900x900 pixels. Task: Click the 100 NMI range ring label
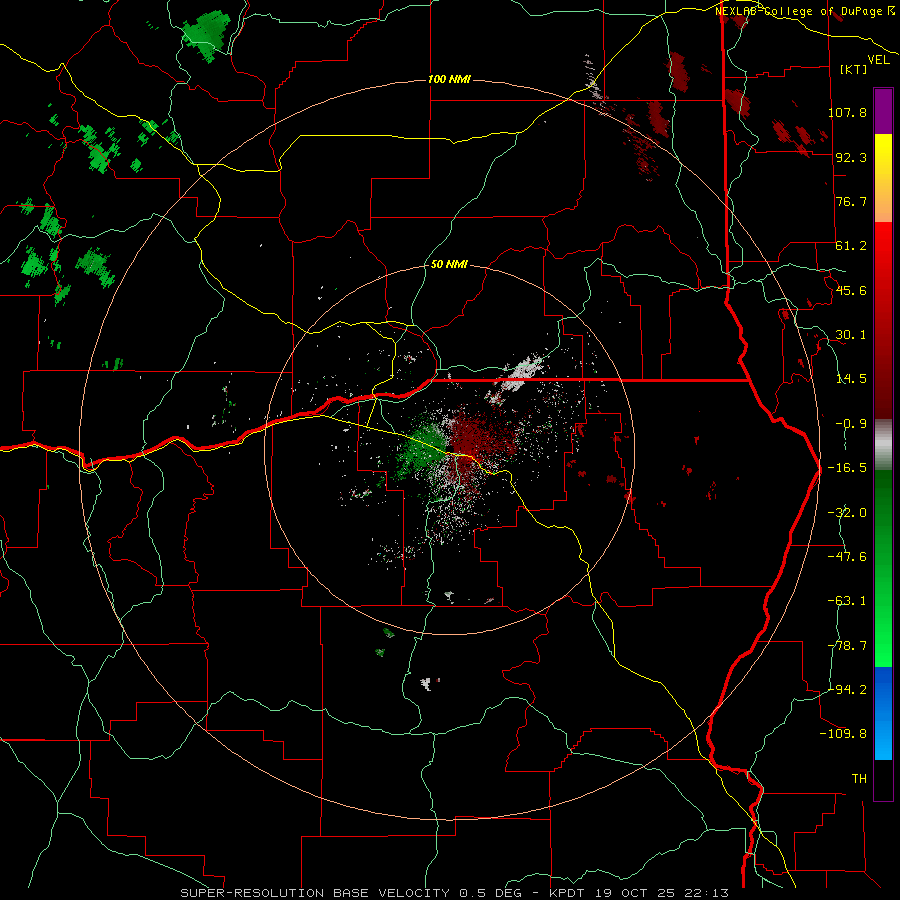449,79
